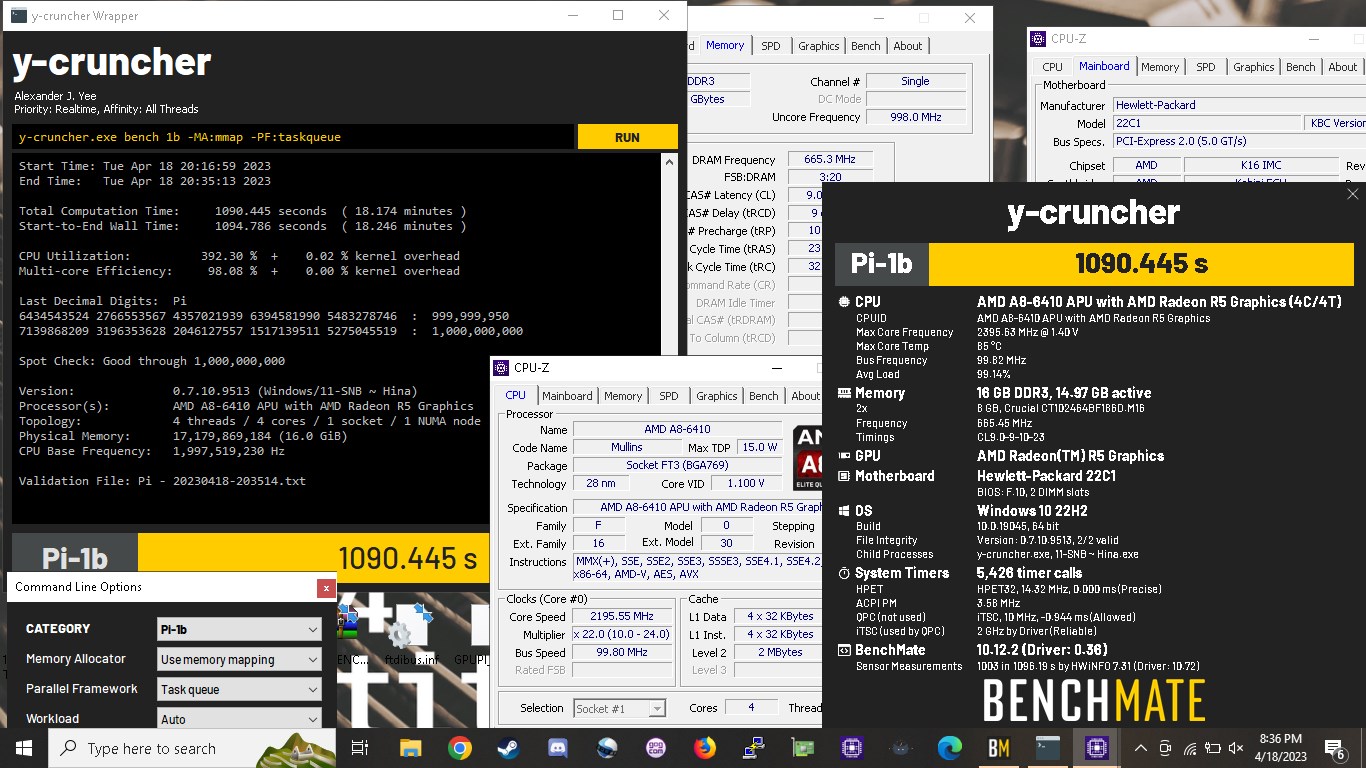
Task: Close the Command Line Options dialog
Action: tap(325, 588)
